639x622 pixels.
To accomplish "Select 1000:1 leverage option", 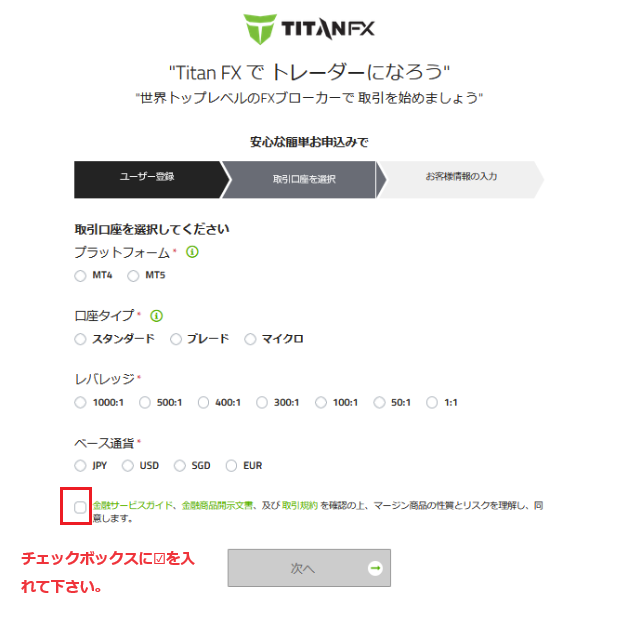I will 80,403.
